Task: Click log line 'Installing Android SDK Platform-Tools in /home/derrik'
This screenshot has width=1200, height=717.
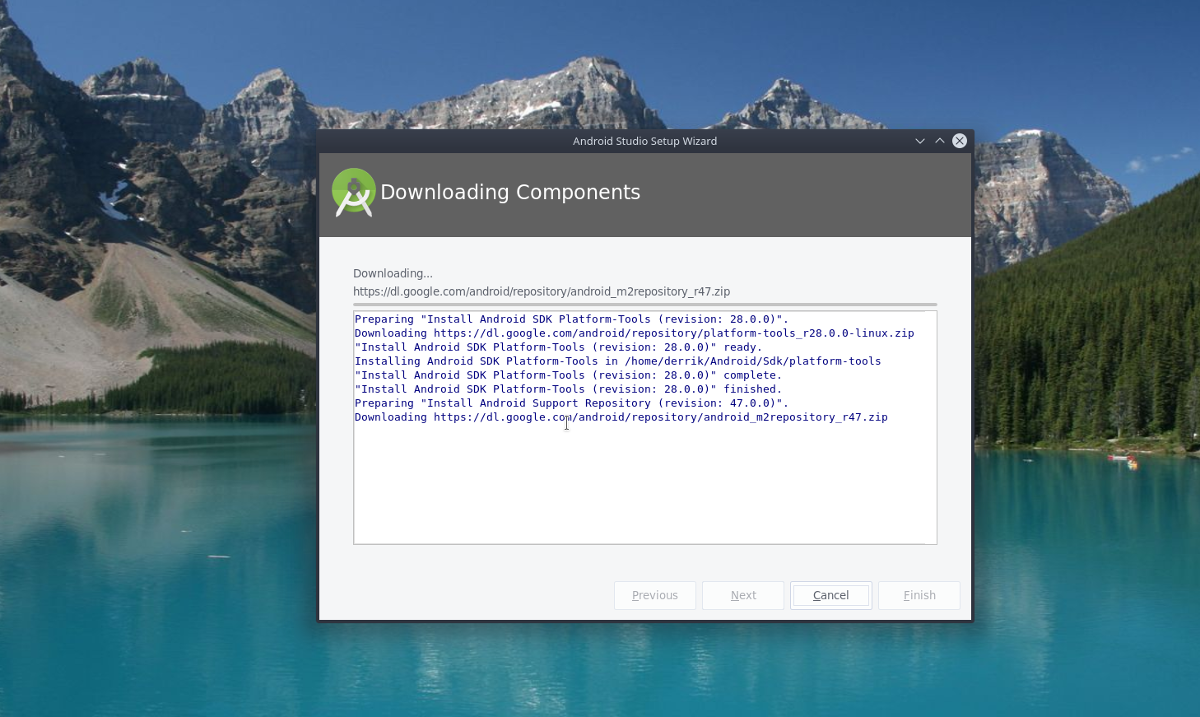Action: [x=618, y=361]
